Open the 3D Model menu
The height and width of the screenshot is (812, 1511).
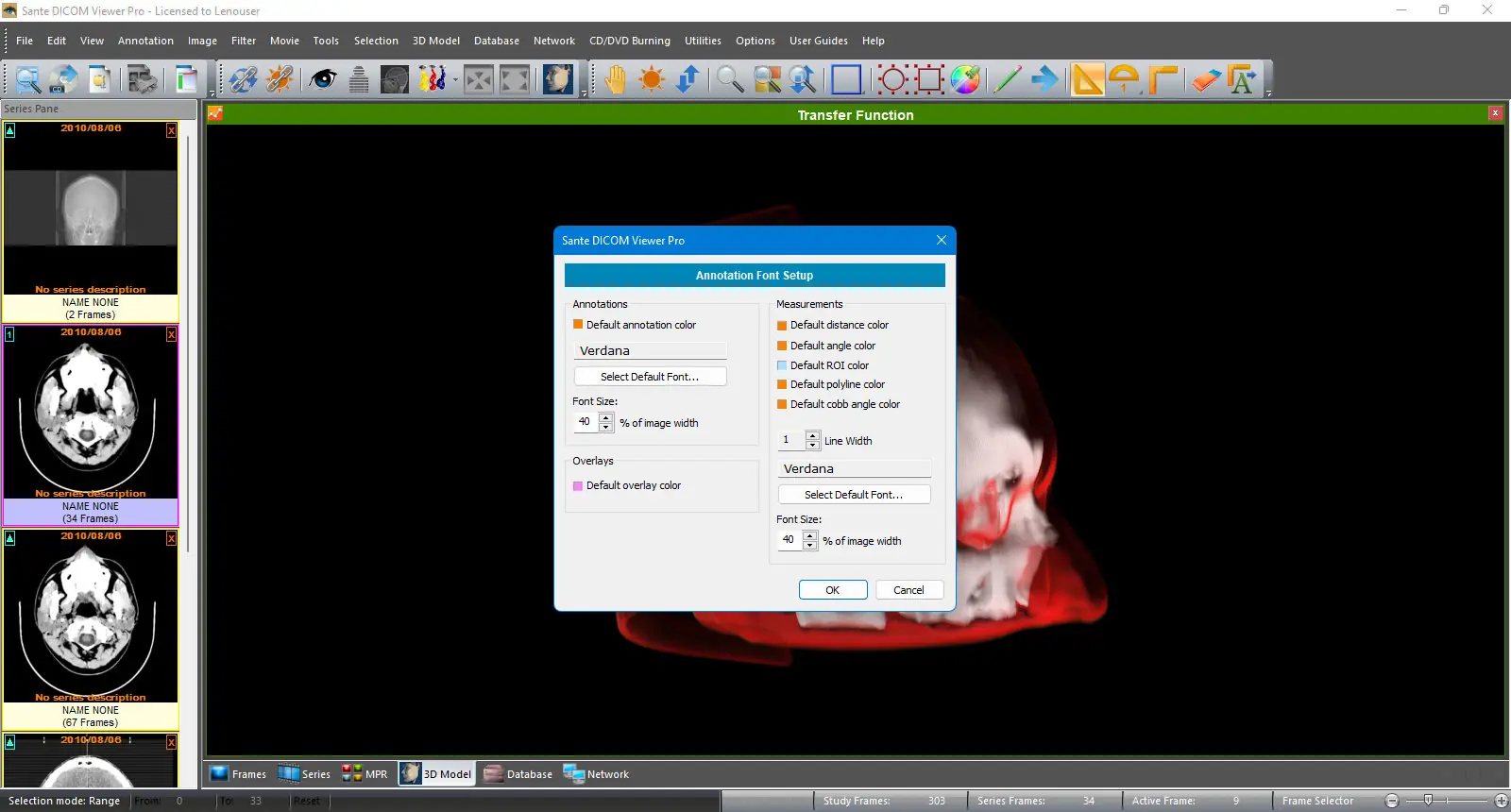coord(435,41)
